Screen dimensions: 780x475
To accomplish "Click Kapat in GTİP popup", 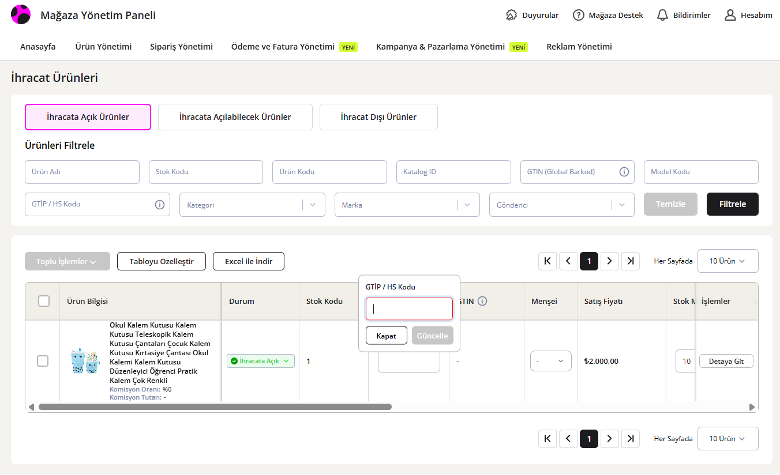I will (387, 336).
